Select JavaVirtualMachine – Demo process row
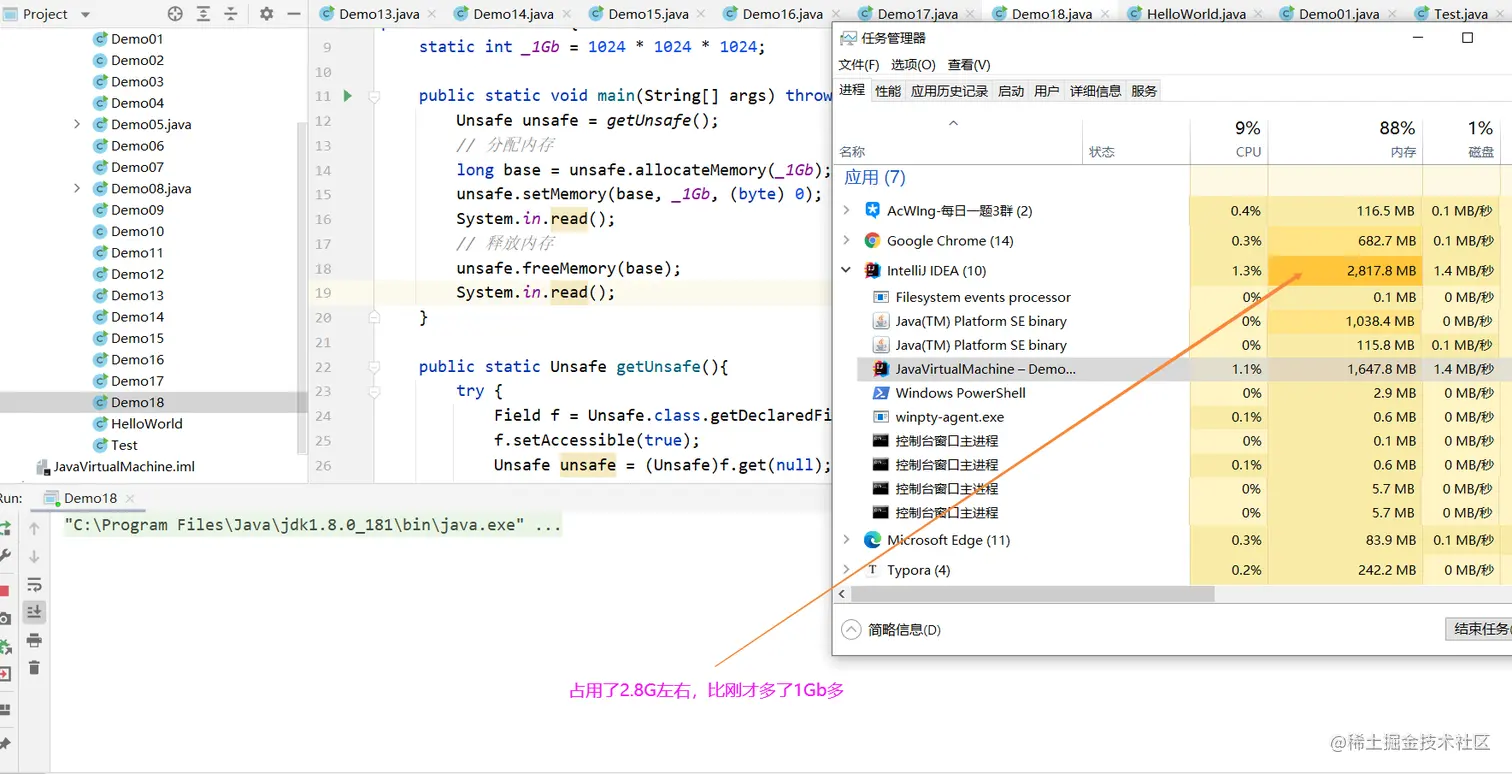The width and height of the screenshot is (1512, 774). (1171, 369)
